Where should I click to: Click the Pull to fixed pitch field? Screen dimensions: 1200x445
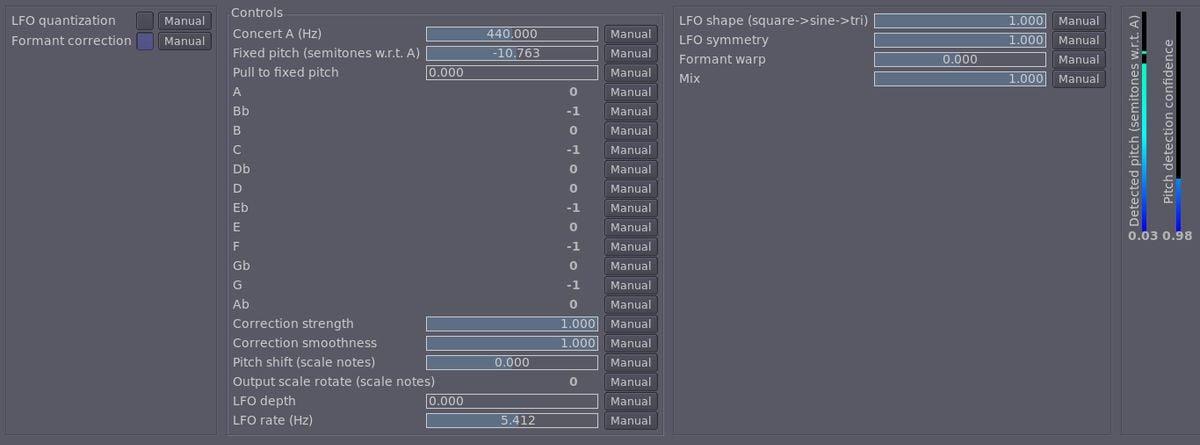point(512,73)
